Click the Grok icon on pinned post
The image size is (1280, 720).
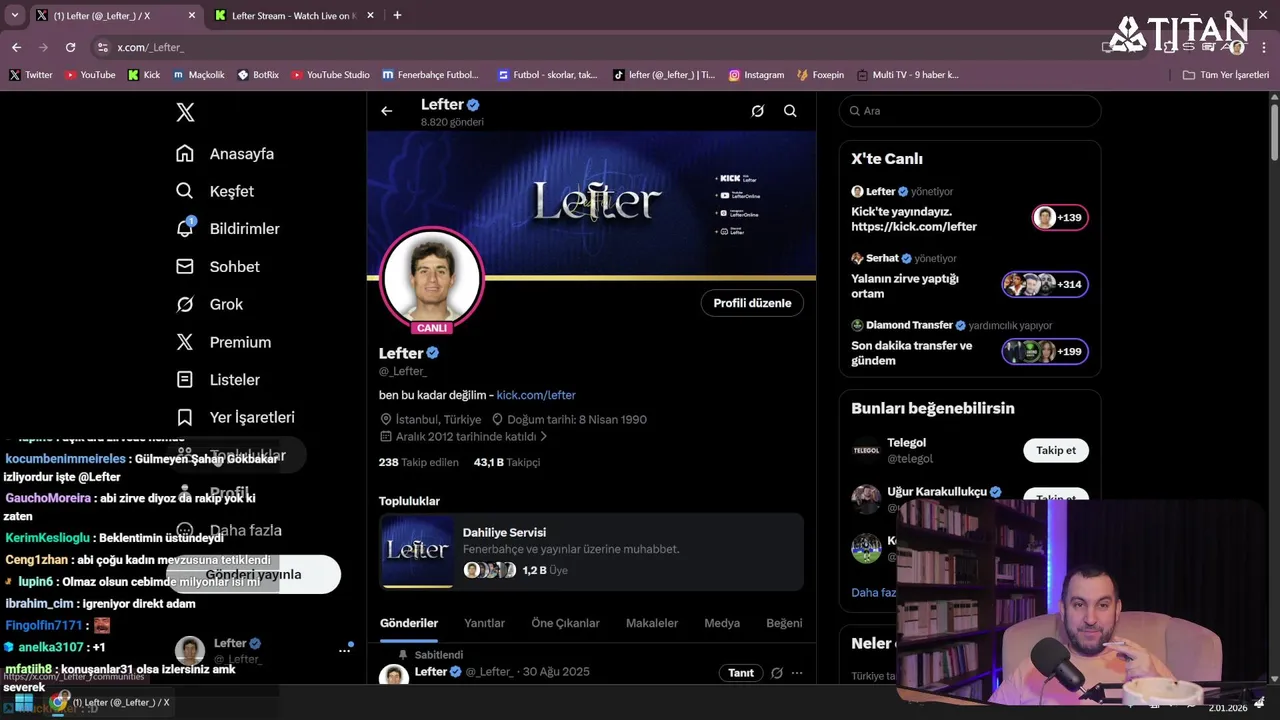tap(776, 673)
